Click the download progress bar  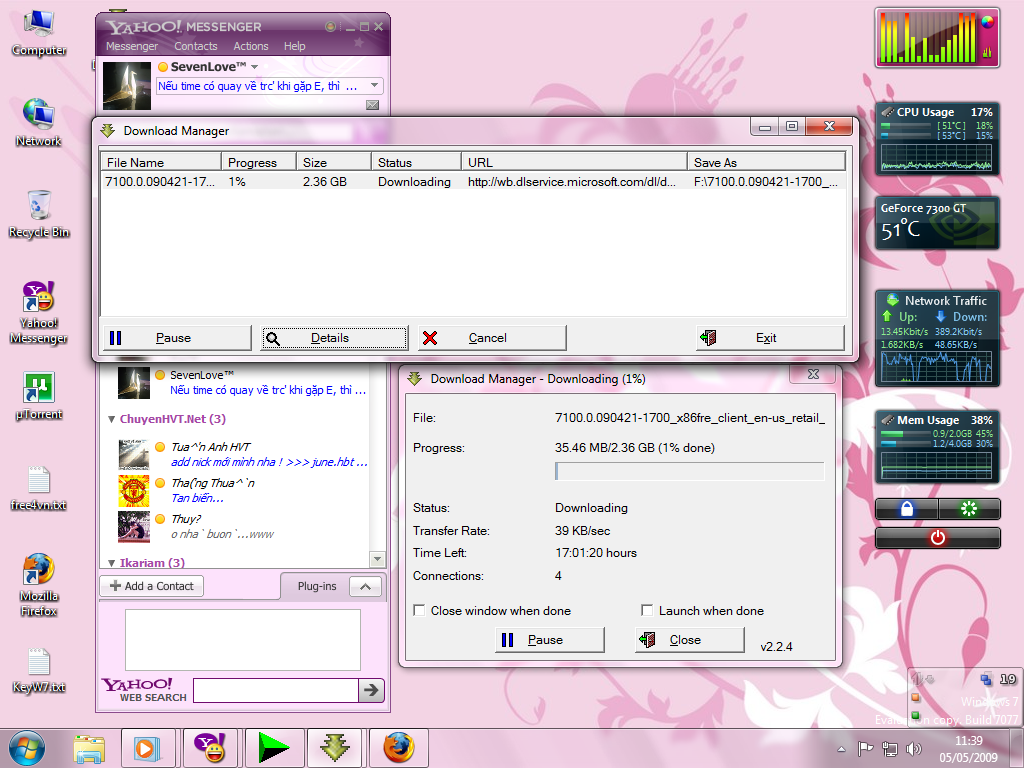689,471
